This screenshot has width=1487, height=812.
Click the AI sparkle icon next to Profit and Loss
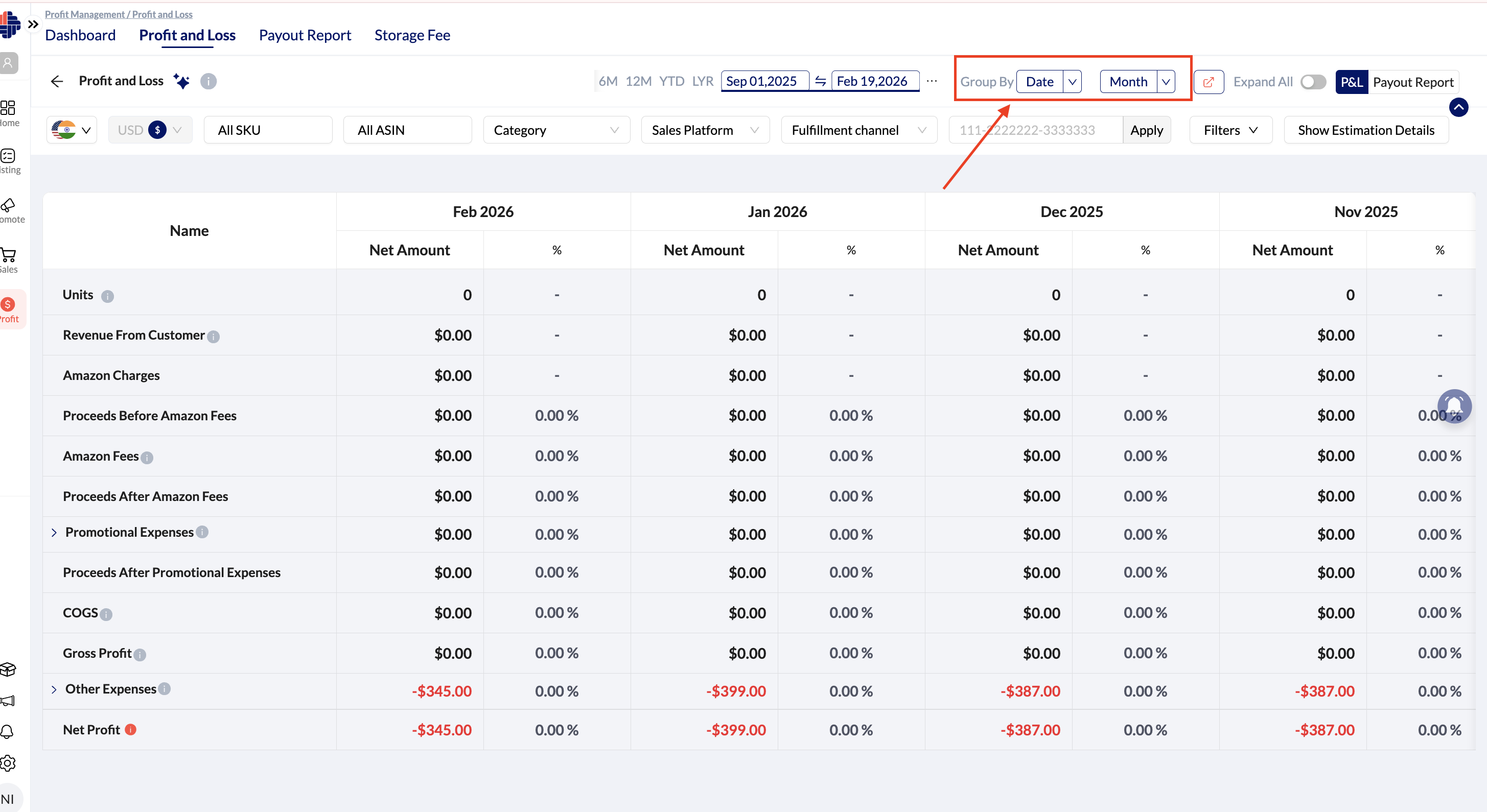tap(181, 81)
